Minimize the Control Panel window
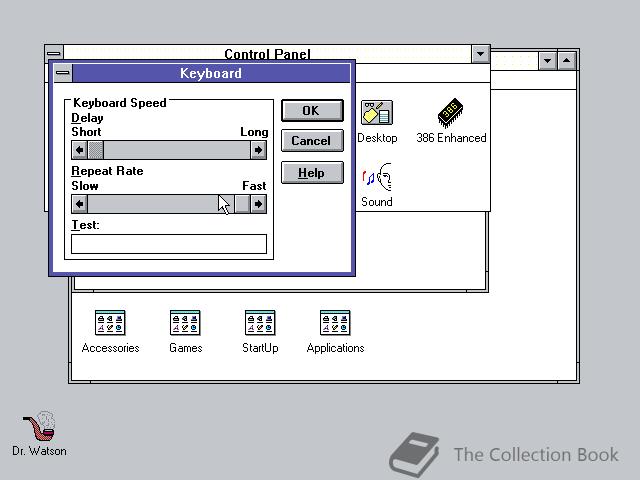This screenshot has width=640, height=480. (x=480, y=53)
